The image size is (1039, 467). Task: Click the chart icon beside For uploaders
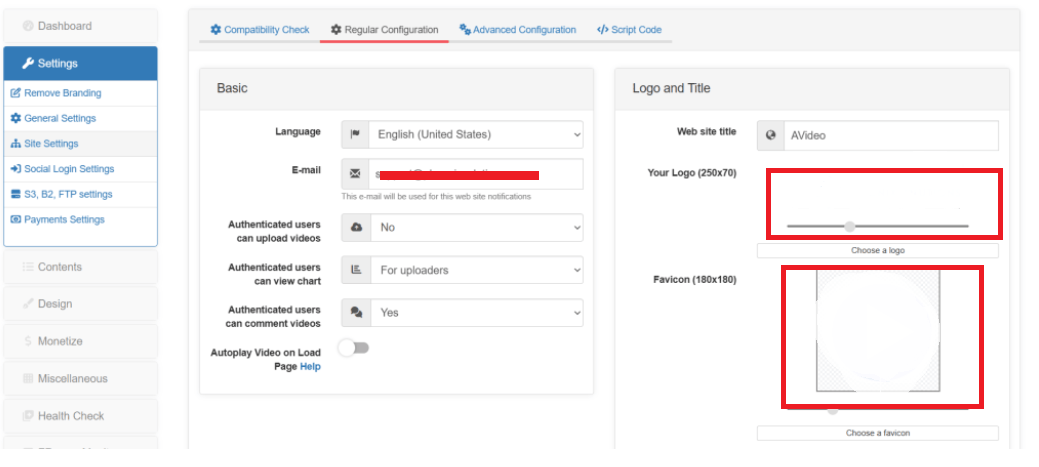coord(355,270)
